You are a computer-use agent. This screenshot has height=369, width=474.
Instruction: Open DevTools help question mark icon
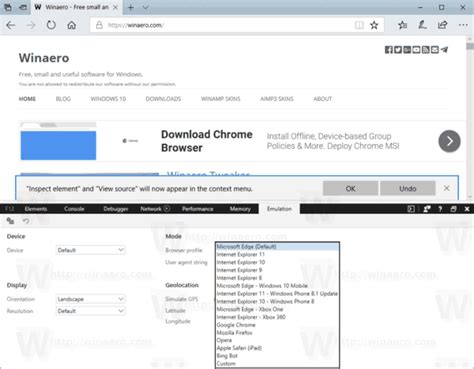(440, 209)
